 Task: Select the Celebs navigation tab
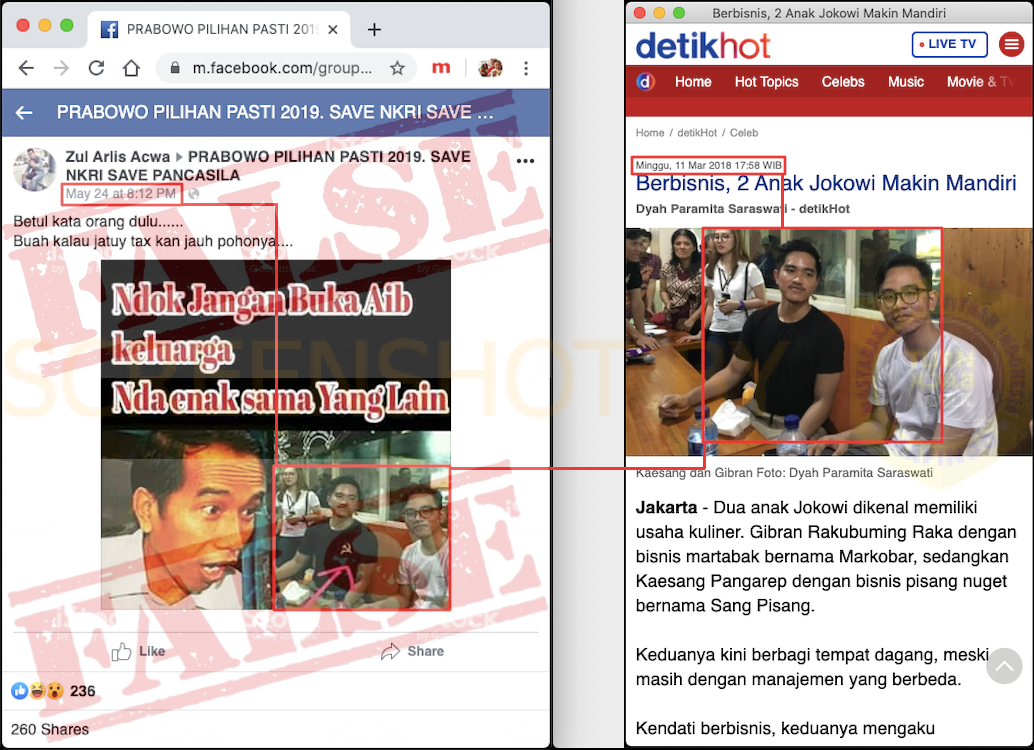click(x=843, y=82)
